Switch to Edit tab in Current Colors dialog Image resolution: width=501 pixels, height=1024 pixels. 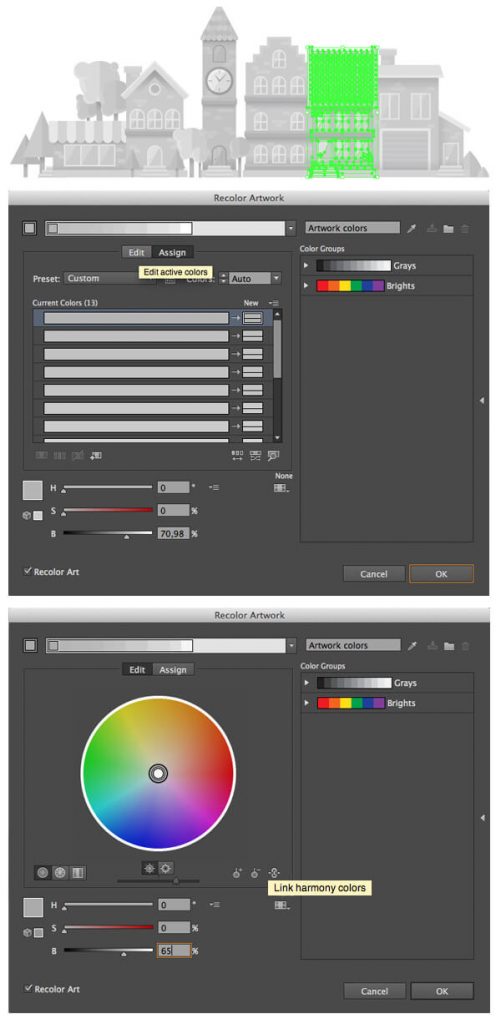point(136,252)
